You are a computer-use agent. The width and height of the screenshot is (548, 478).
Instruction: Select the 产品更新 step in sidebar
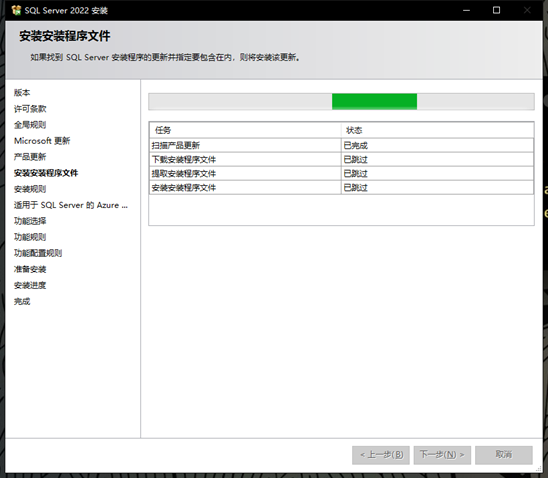tap(30, 157)
